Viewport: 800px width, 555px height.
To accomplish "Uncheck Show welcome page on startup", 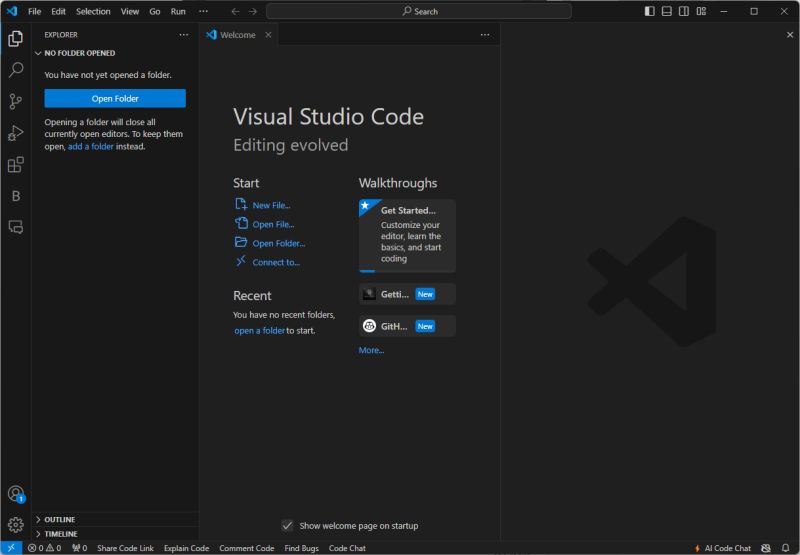I will click(x=288, y=526).
